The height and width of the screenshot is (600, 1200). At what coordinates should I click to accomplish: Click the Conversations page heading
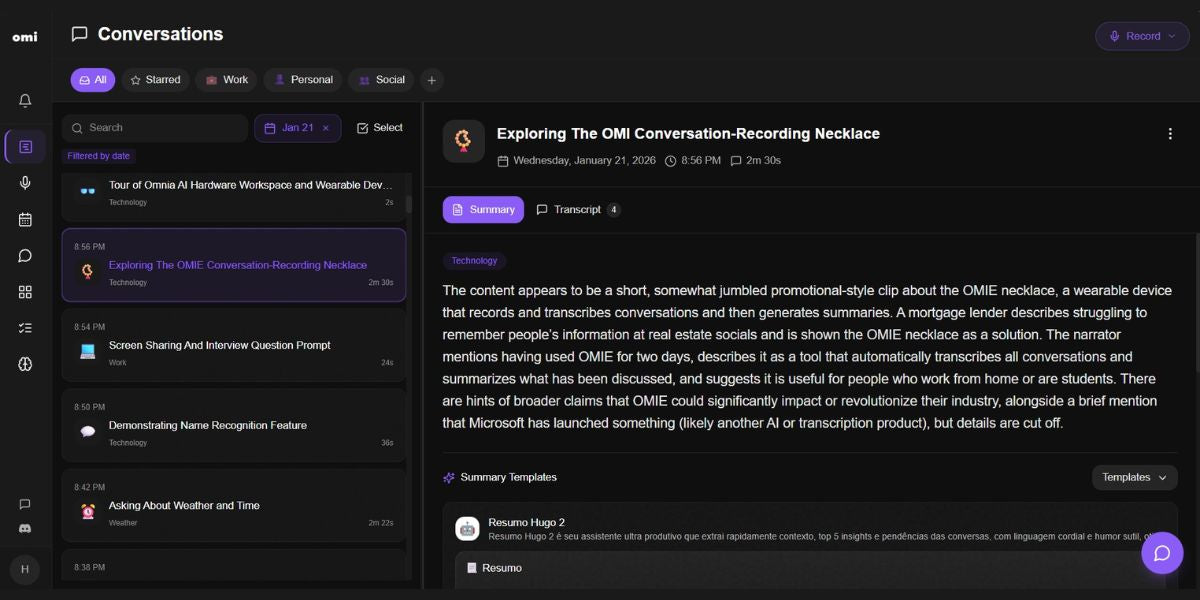pos(160,34)
